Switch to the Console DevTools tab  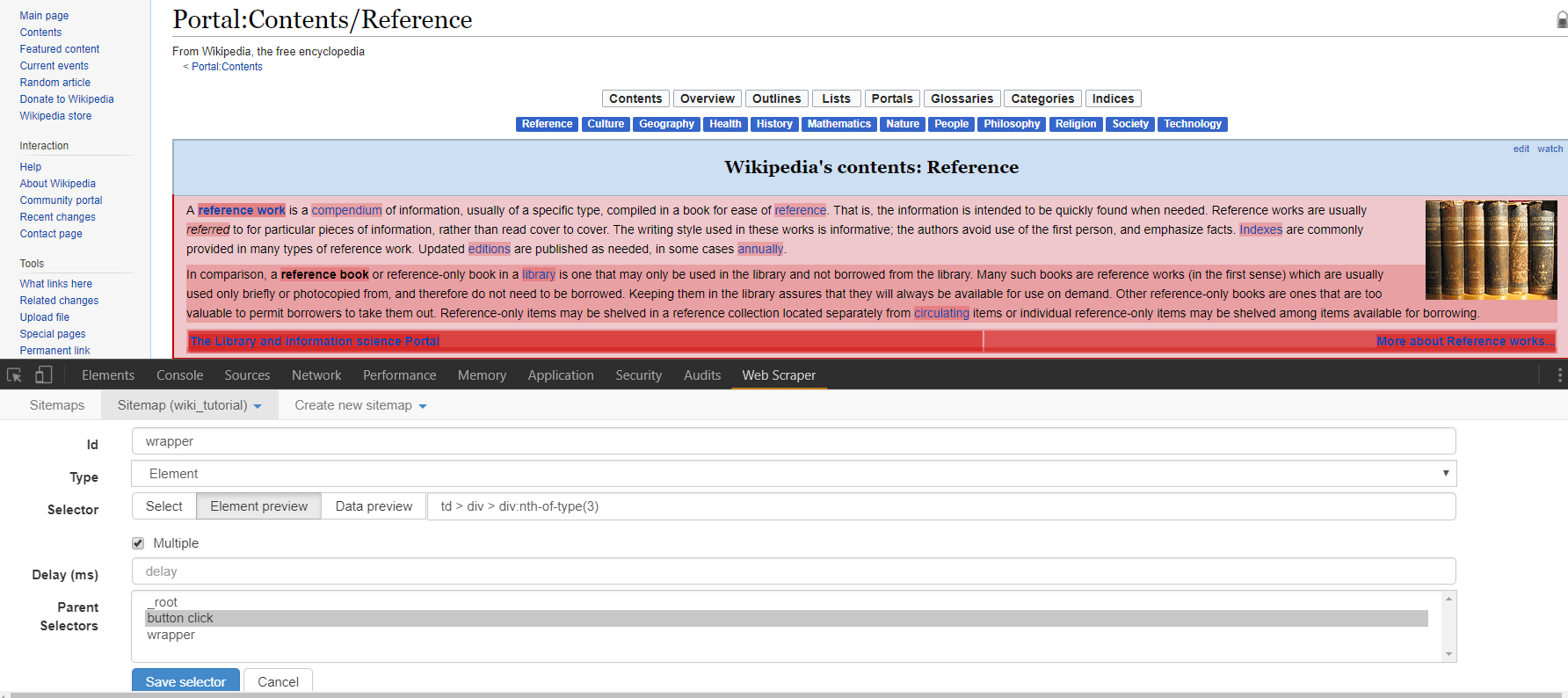tap(180, 375)
